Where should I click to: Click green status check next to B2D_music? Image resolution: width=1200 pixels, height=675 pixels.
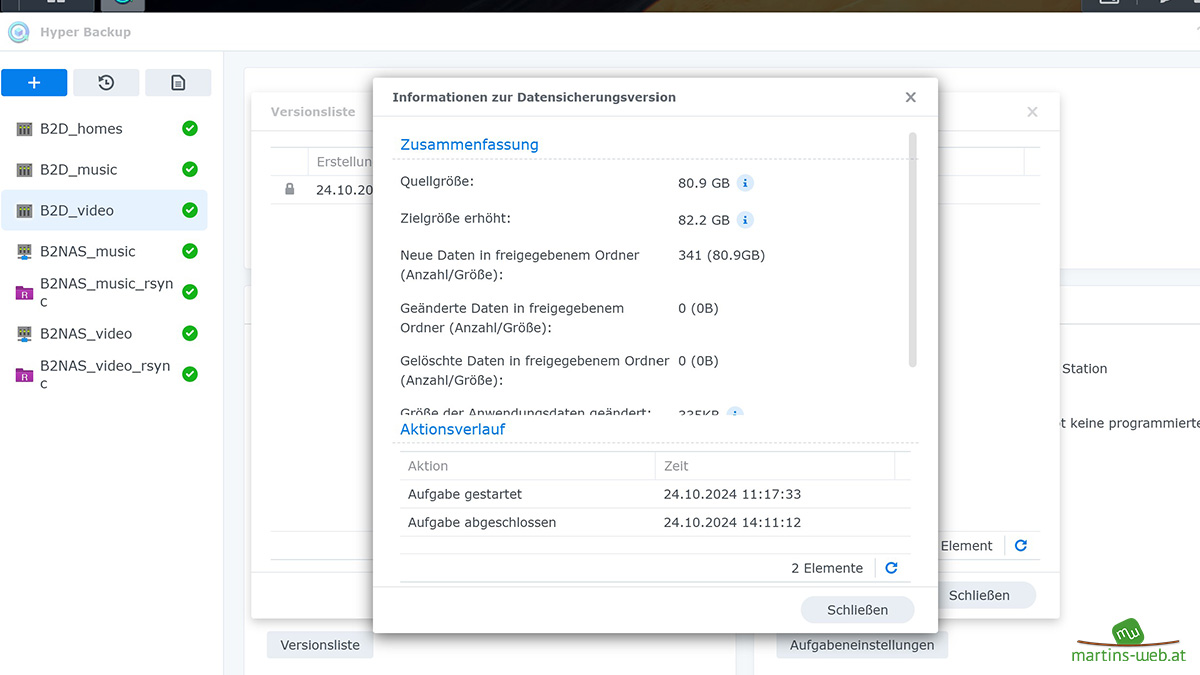190,170
